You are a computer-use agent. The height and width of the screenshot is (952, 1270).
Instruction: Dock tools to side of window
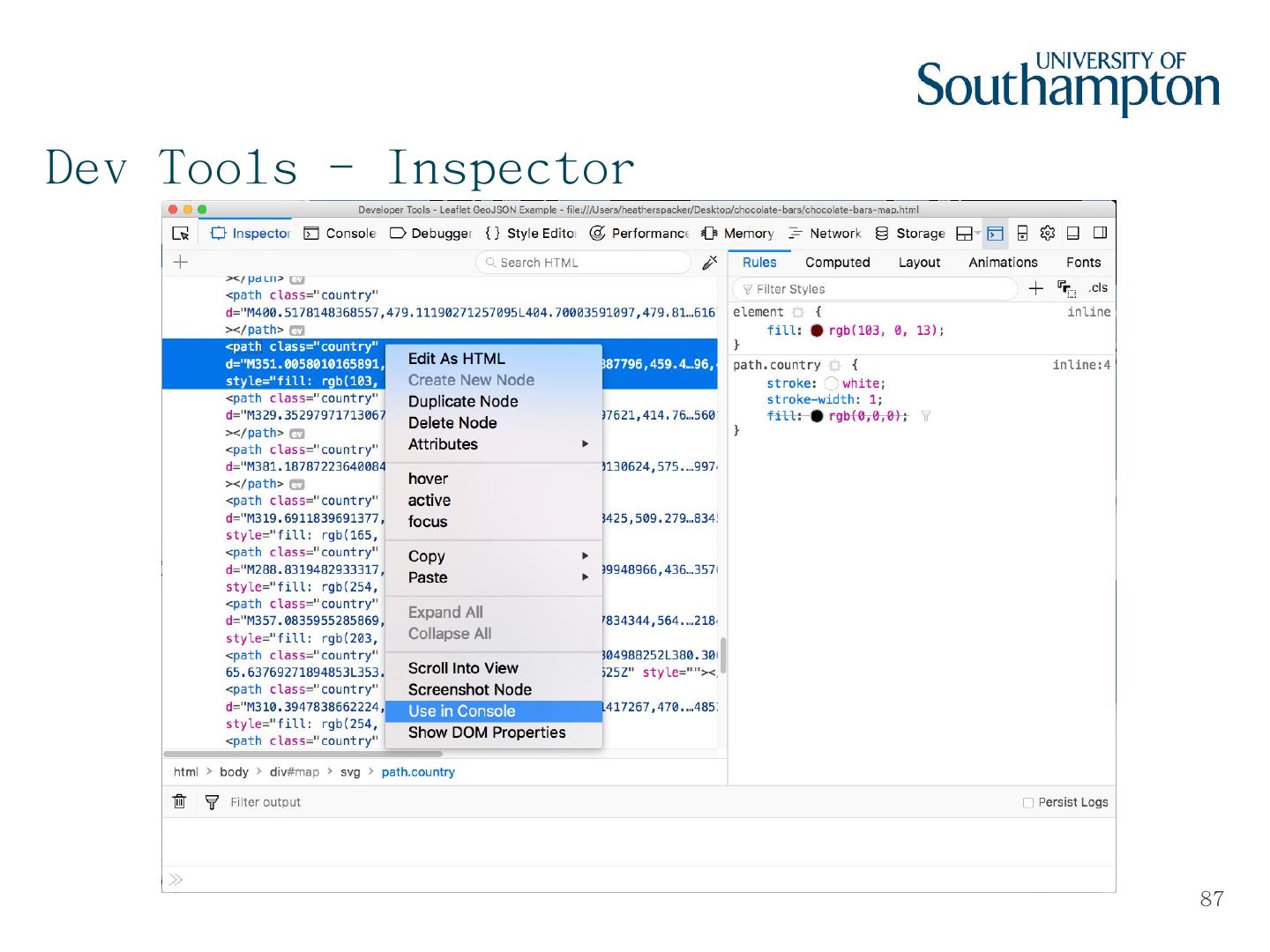tap(1099, 234)
